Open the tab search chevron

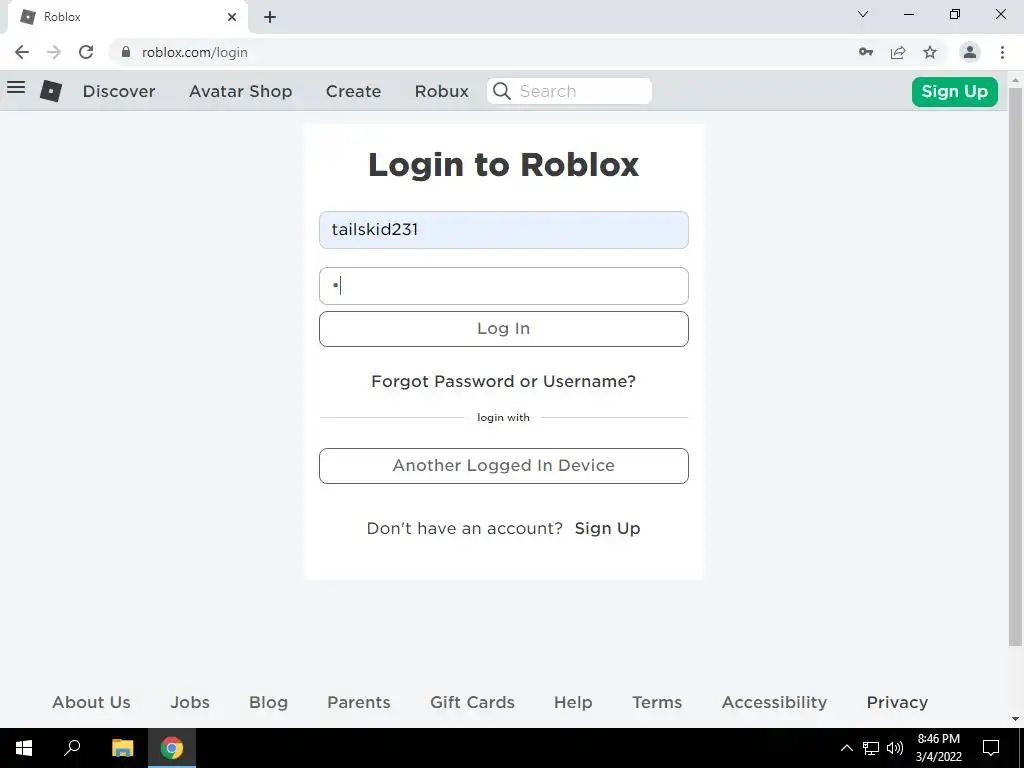[863, 14]
